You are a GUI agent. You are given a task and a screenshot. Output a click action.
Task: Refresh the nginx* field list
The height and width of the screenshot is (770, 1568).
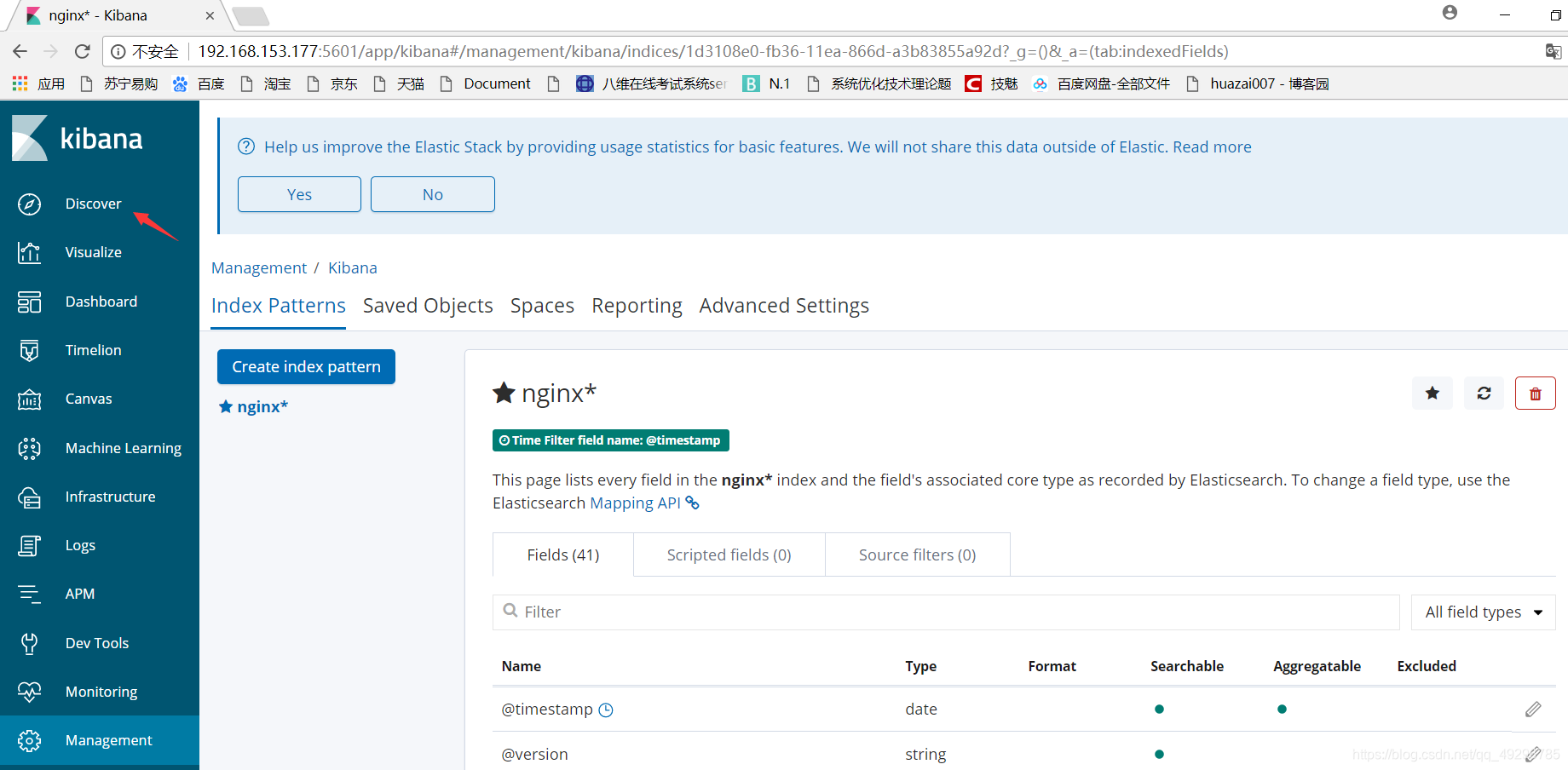(1484, 393)
